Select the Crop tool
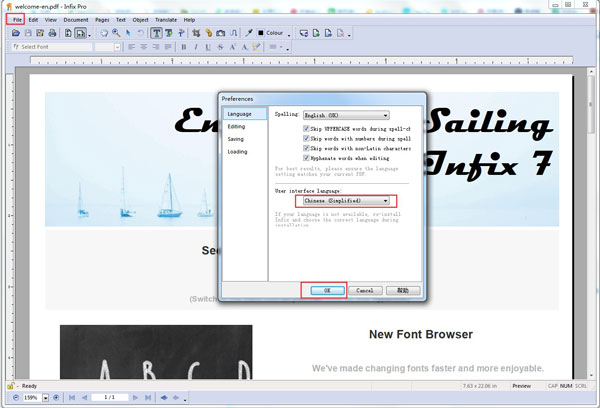Image resolution: width=600 pixels, height=408 pixels. tap(196, 33)
